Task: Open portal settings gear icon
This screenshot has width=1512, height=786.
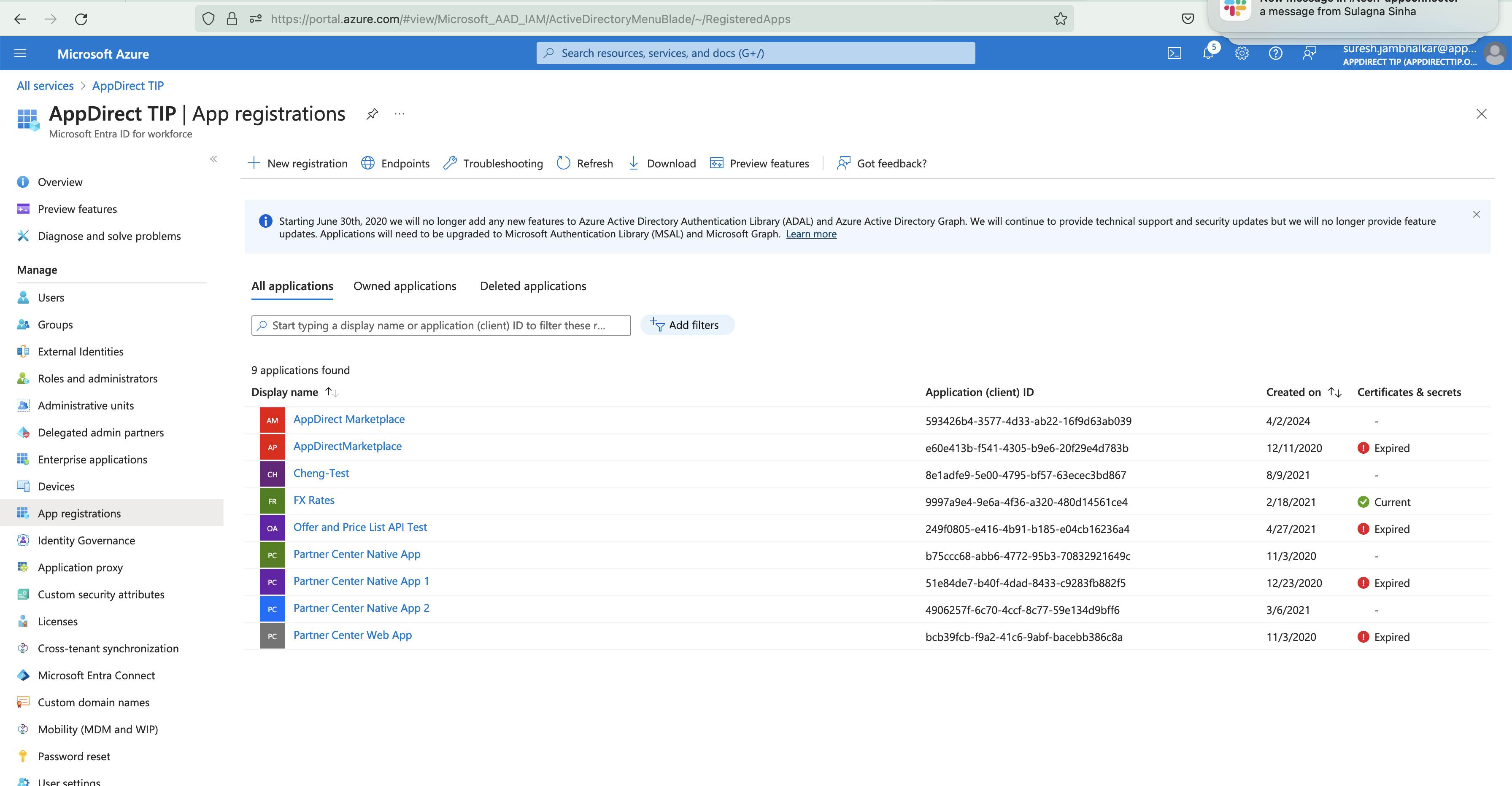Action: [x=1242, y=54]
